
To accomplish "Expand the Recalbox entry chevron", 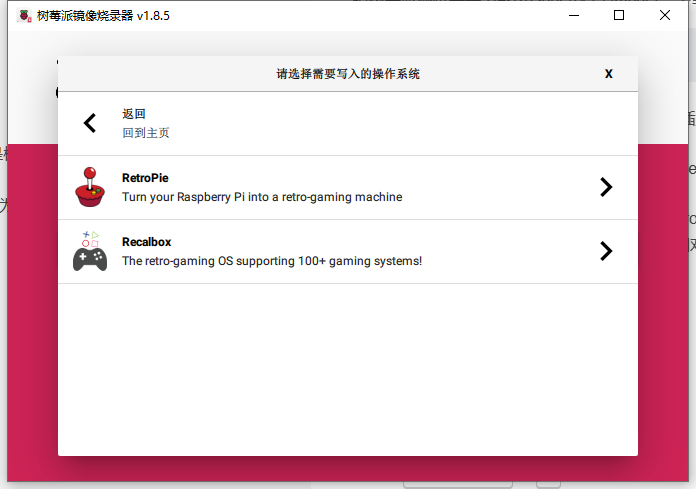I will click(606, 251).
